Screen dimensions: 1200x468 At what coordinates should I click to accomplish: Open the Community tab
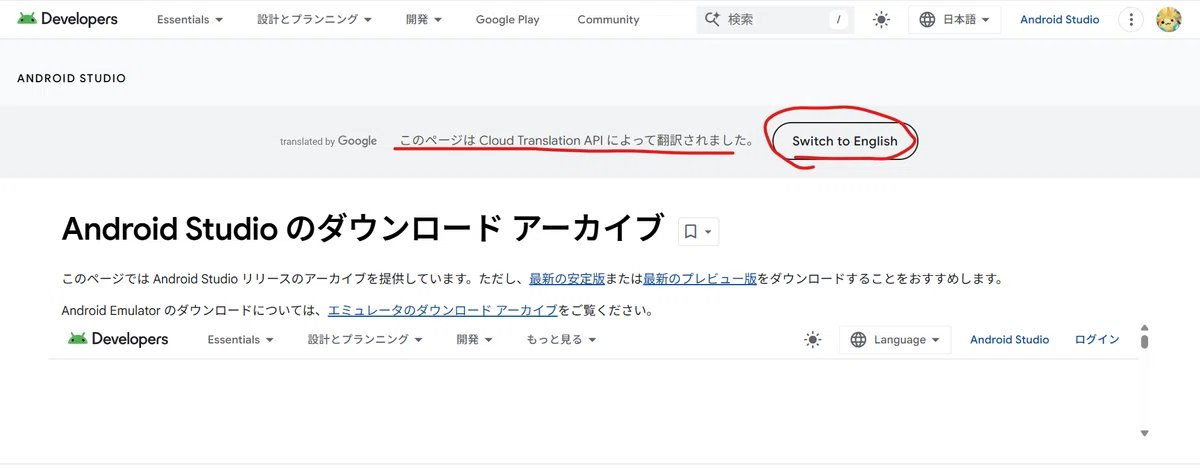608,19
